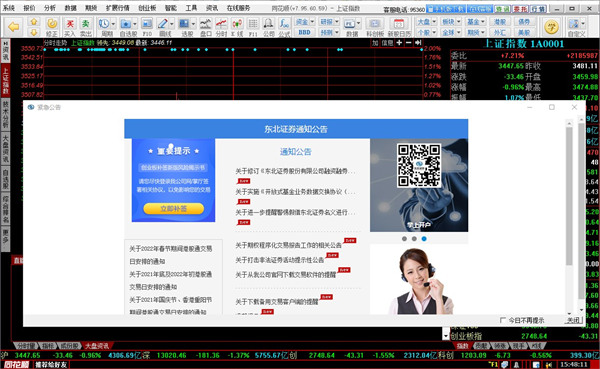The height and width of the screenshot is (369, 600).
Task: Switch to K线 candlestick icon
Action: pos(237,24)
